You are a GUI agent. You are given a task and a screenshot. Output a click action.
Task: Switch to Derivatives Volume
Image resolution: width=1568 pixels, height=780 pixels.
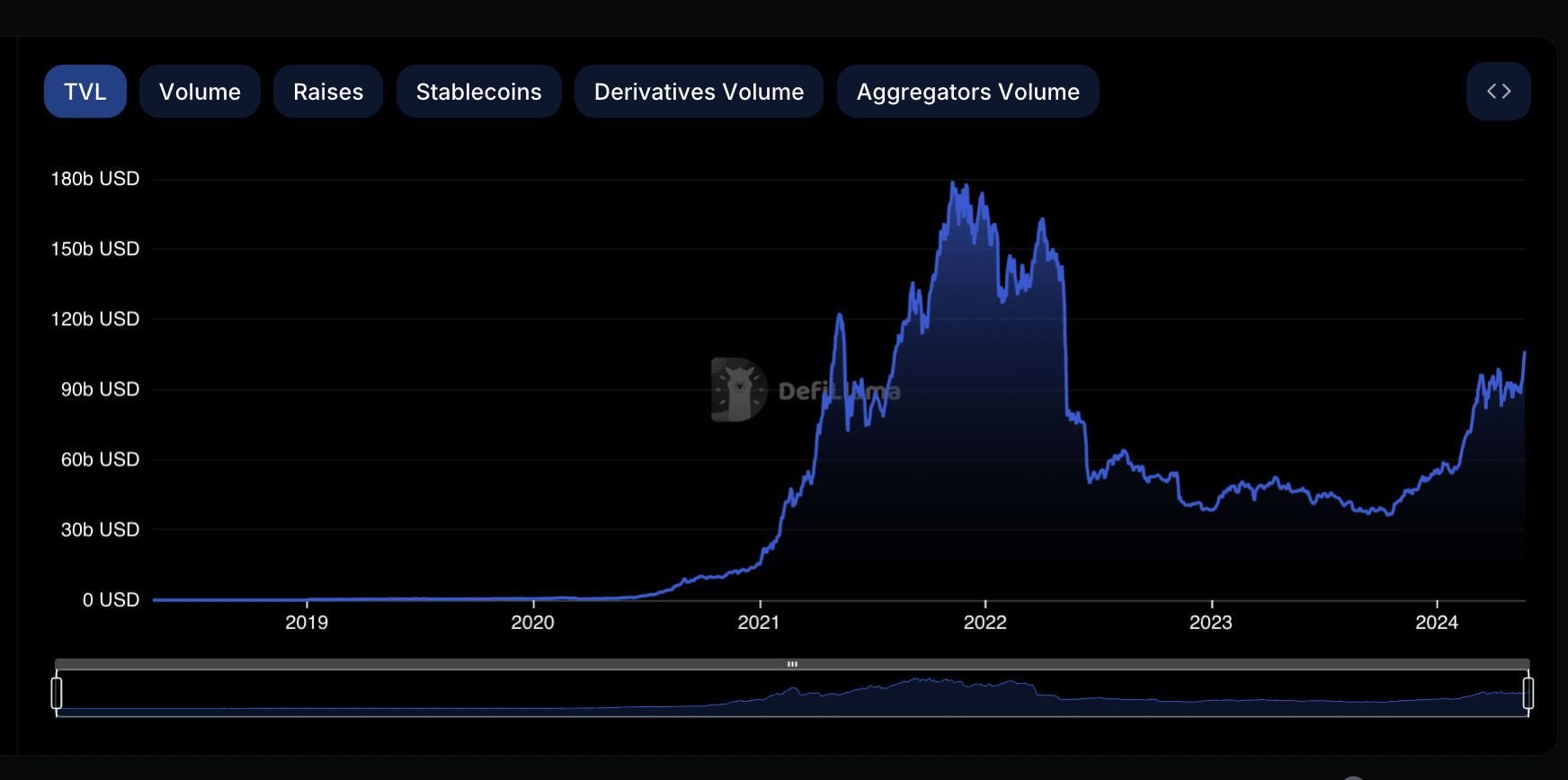699,92
